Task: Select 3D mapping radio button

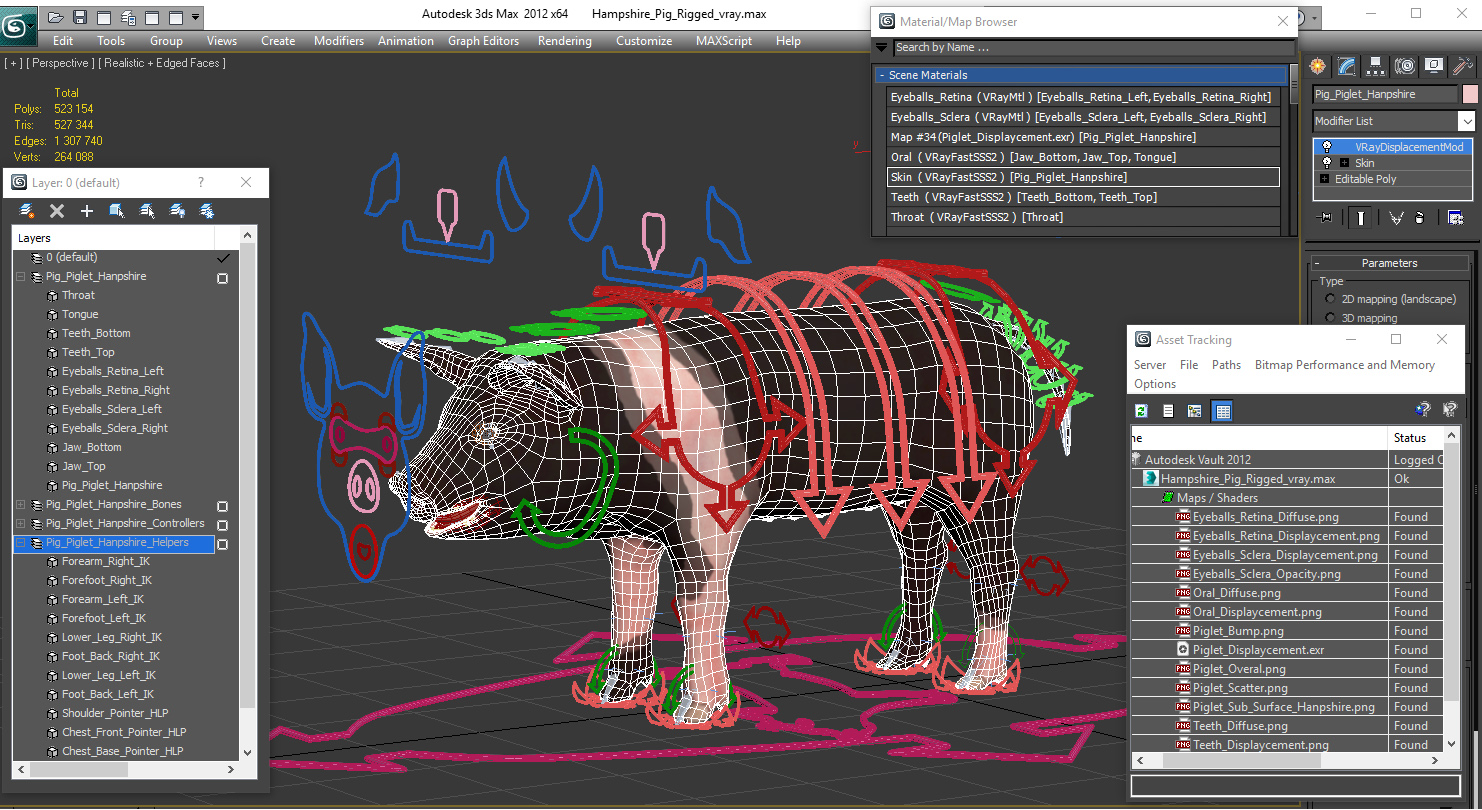Action: (1330, 318)
